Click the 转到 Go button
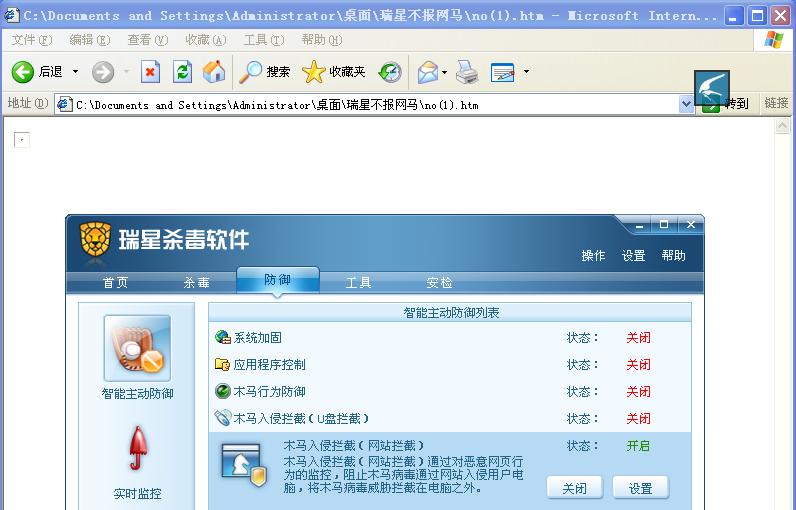The height and width of the screenshot is (510, 796). 725,104
